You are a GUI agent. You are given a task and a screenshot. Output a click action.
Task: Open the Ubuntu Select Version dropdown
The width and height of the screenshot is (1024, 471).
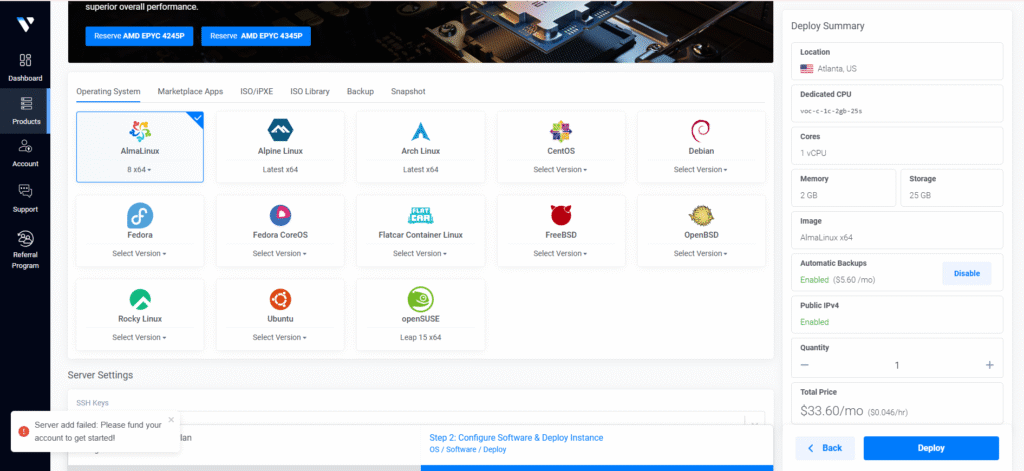coord(280,337)
